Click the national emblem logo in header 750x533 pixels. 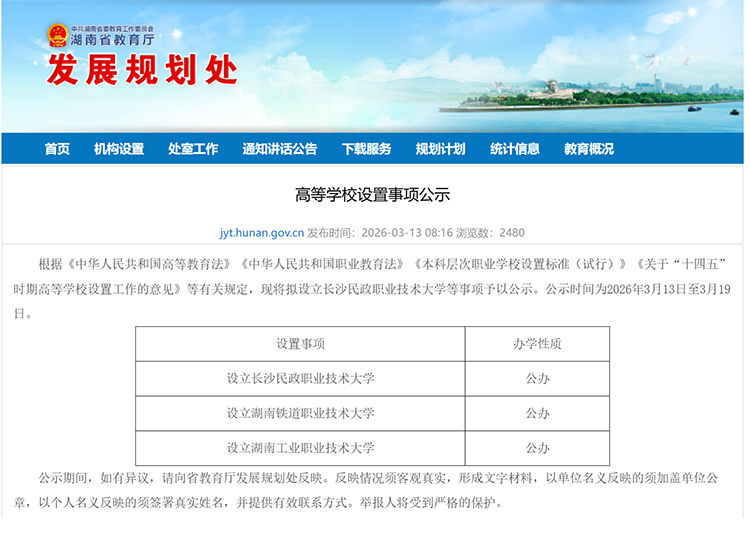point(57,35)
